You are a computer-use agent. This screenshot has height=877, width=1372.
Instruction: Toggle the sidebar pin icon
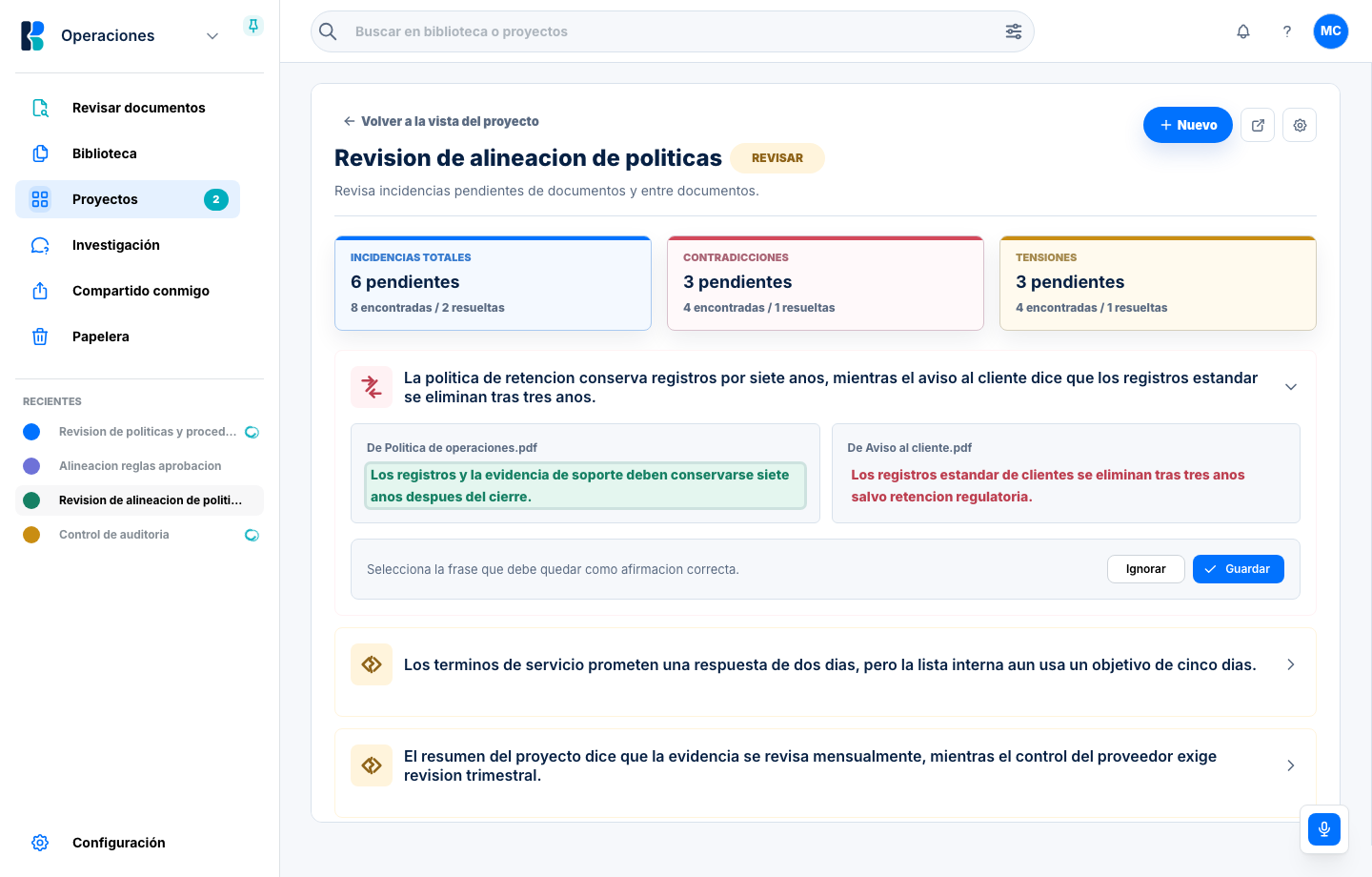tap(253, 26)
